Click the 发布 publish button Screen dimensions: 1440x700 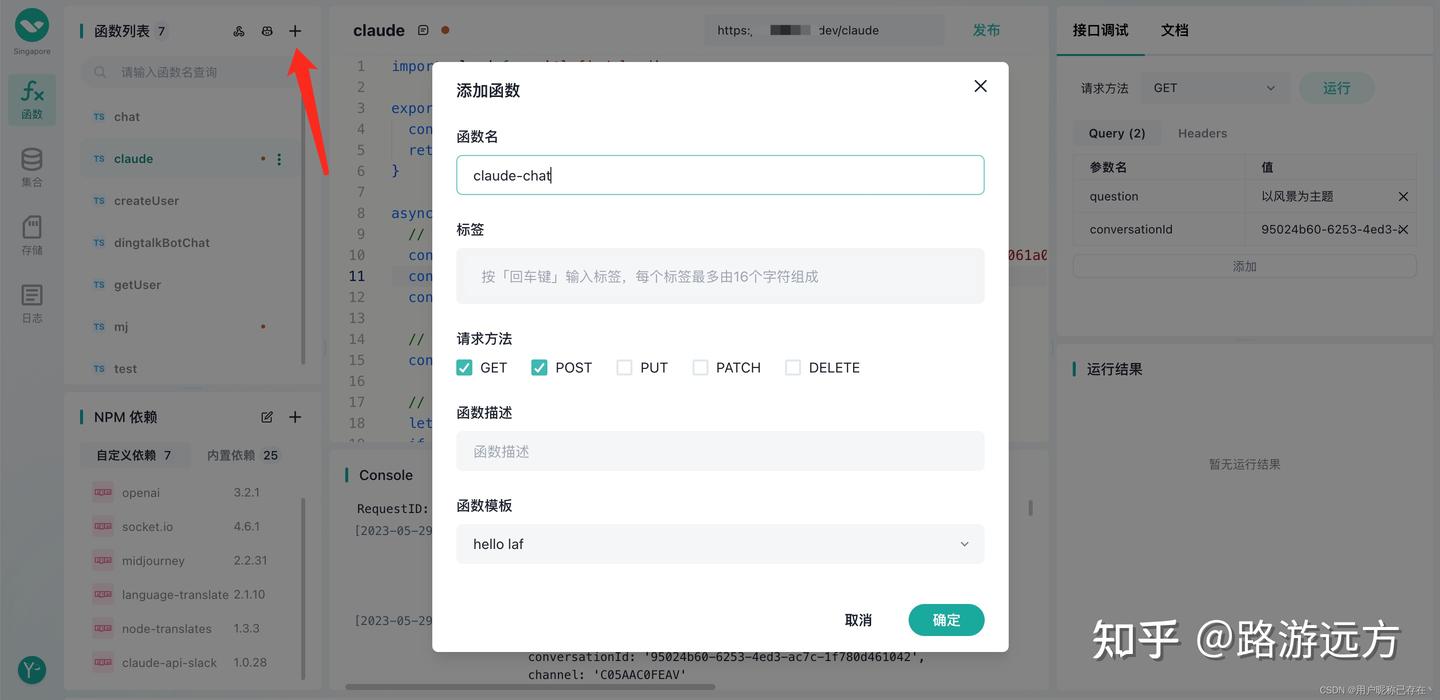986,30
